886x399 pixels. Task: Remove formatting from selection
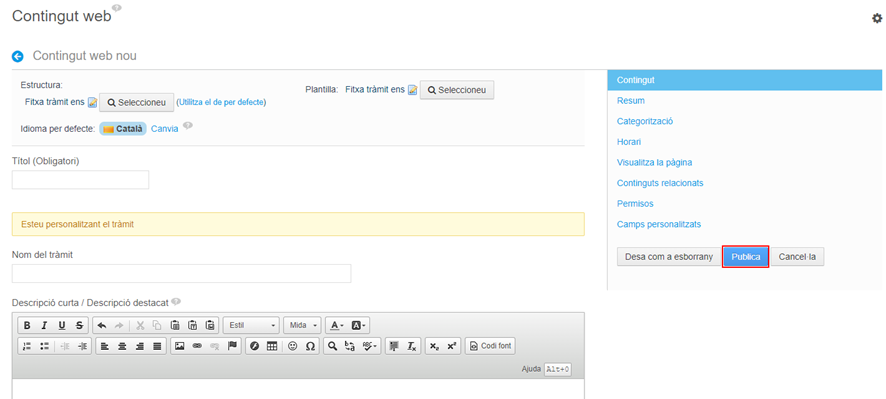pyautogui.click(x=412, y=346)
